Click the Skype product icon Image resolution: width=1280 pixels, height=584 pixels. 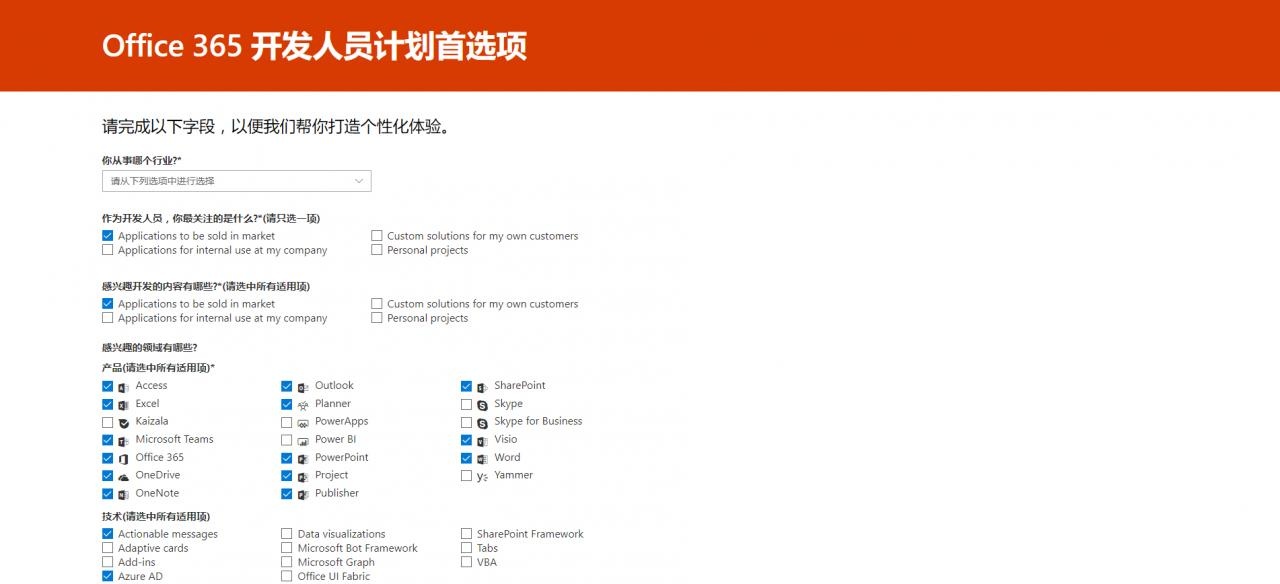pos(482,405)
